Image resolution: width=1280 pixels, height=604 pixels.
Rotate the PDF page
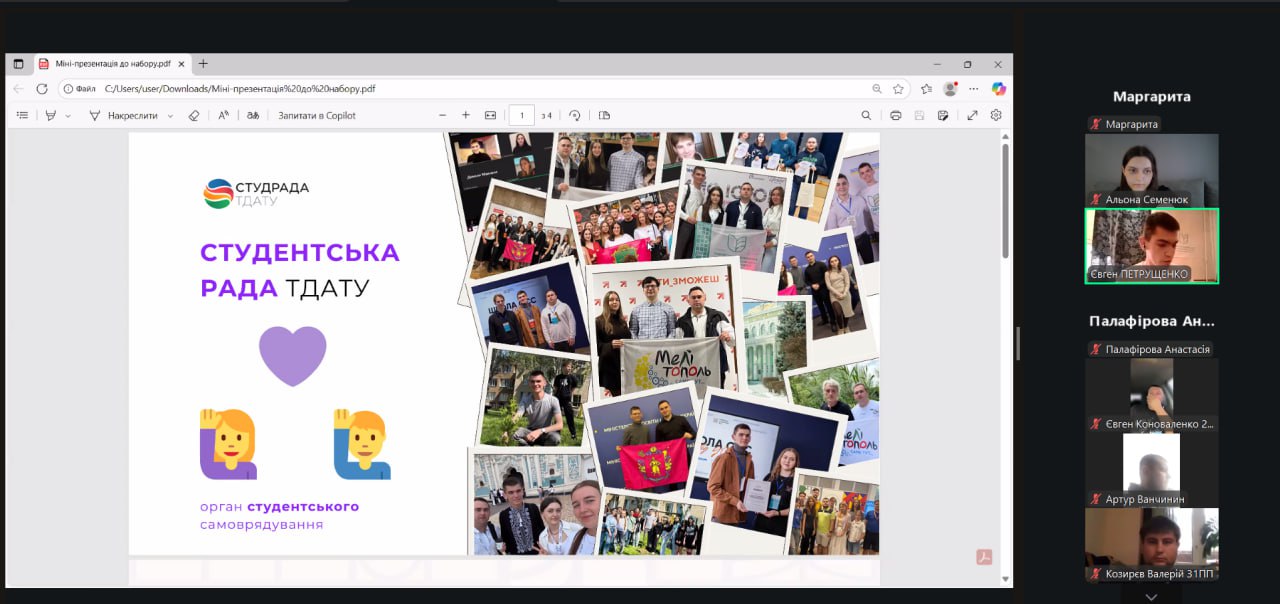pyautogui.click(x=575, y=116)
